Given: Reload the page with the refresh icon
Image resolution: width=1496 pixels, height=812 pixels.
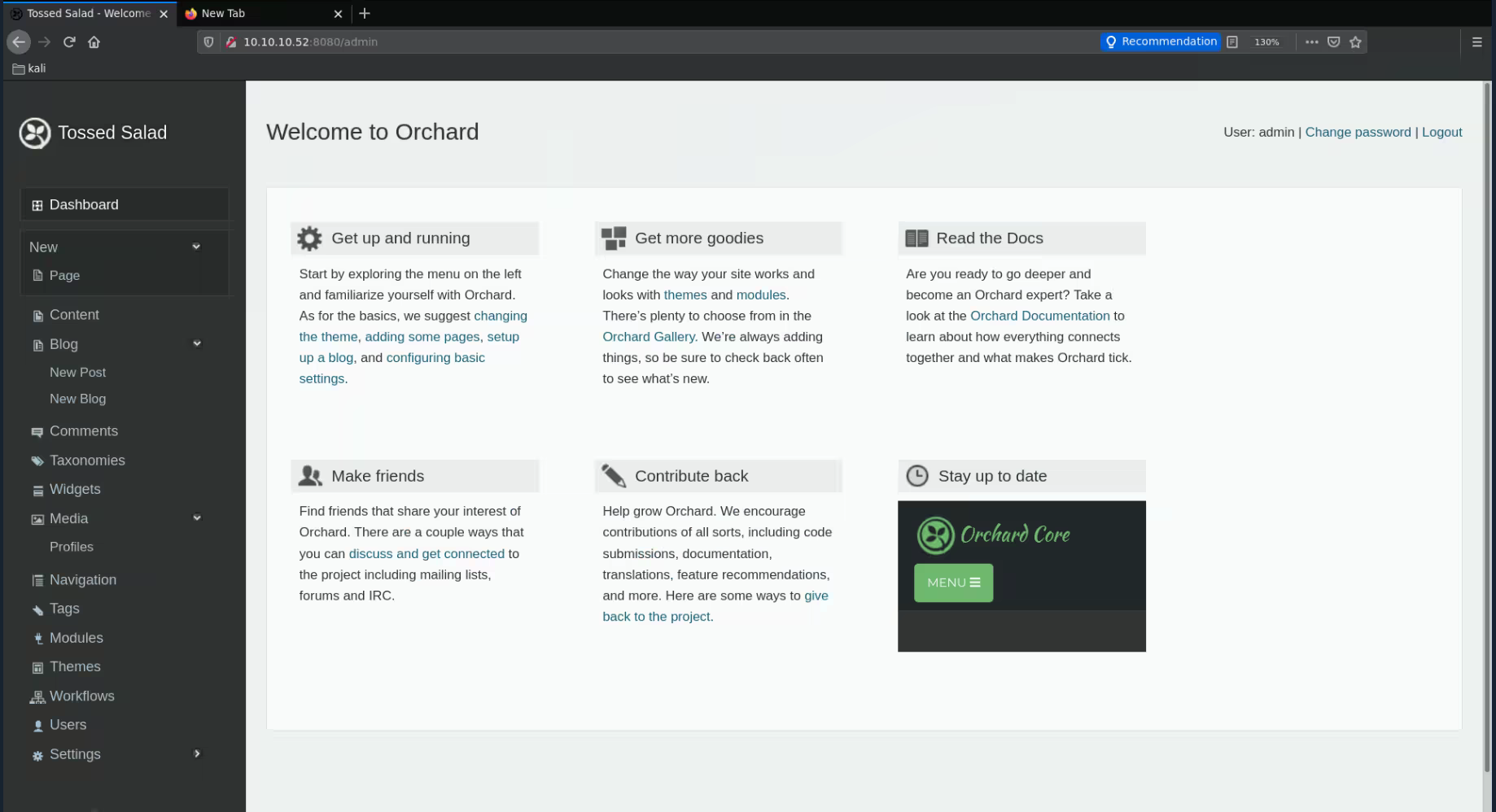Looking at the screenshot, I should (69, 42).
